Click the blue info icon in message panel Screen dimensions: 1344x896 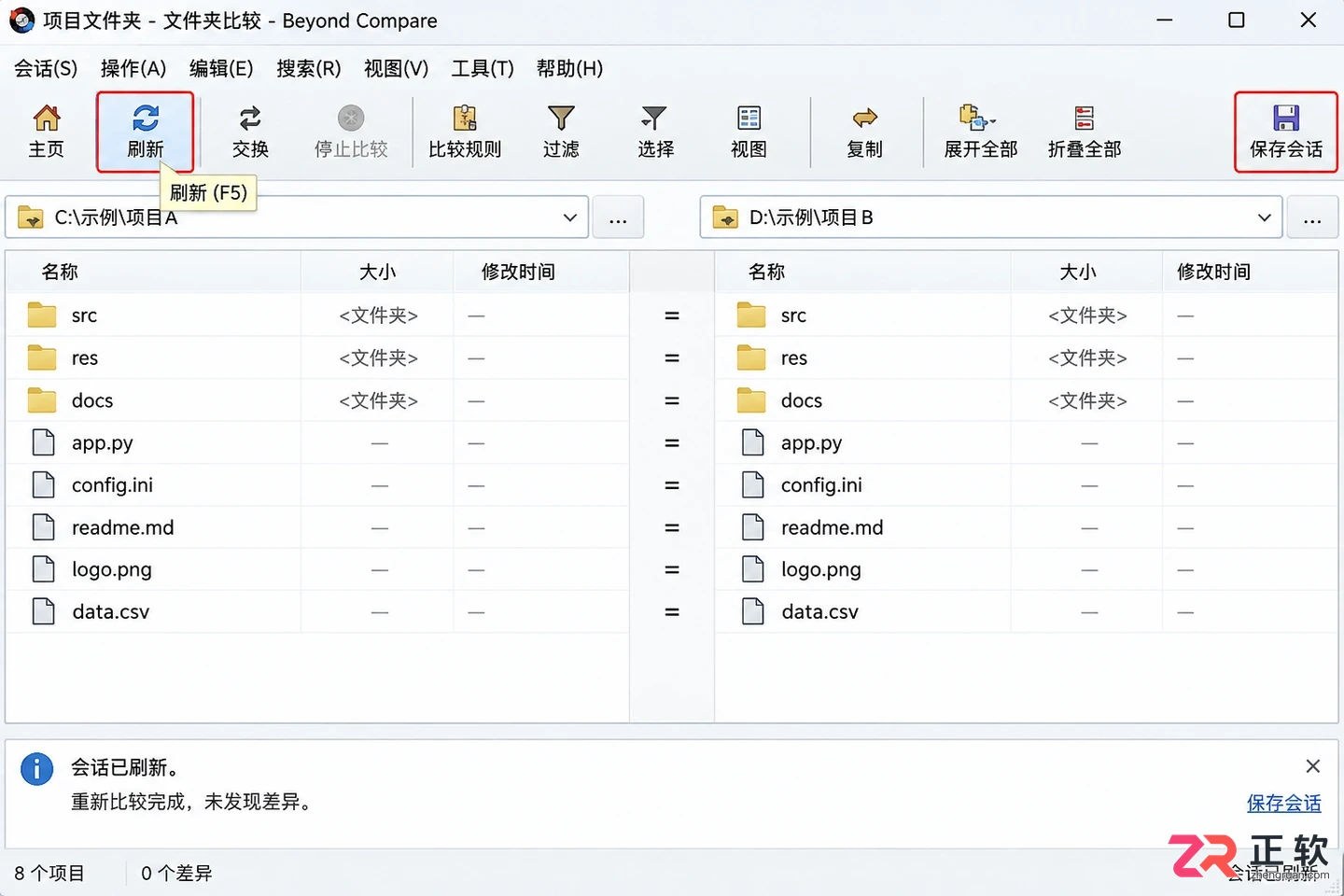pyautogui.click(x=37, y=769)
